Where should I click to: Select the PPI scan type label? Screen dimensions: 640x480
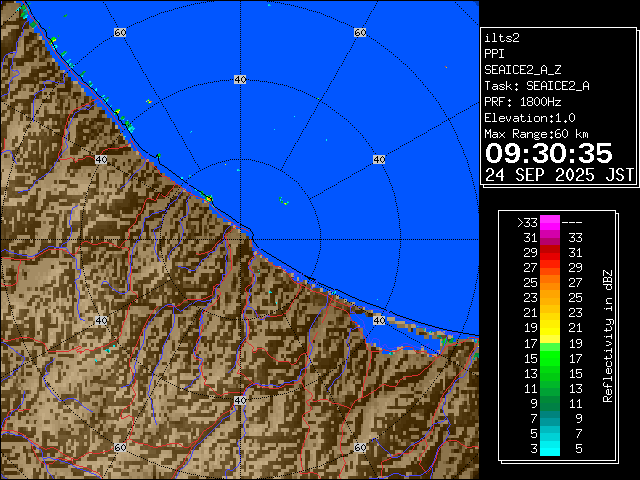tap(495, 53)
